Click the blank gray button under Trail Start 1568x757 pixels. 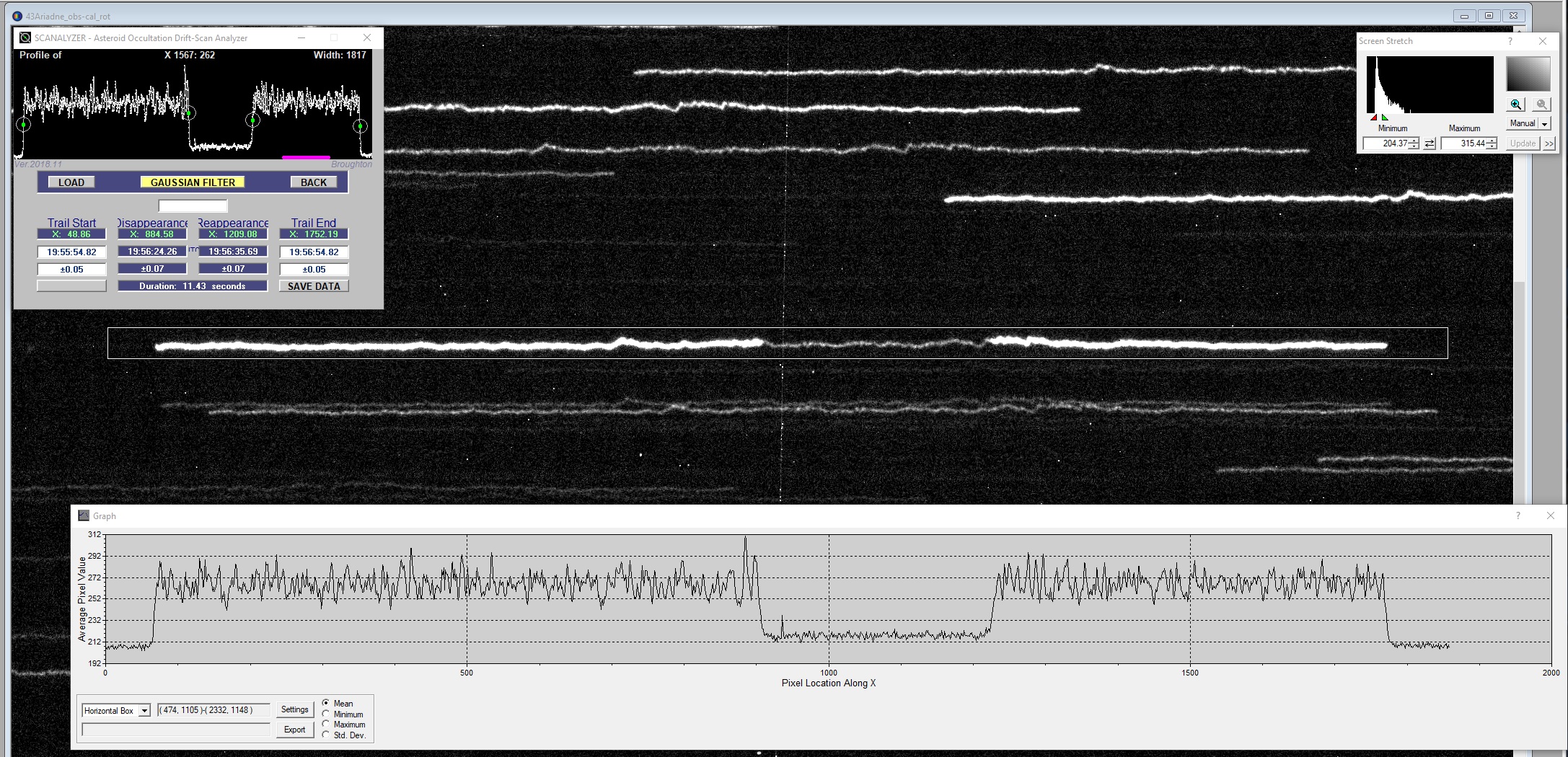coord(71,286)
